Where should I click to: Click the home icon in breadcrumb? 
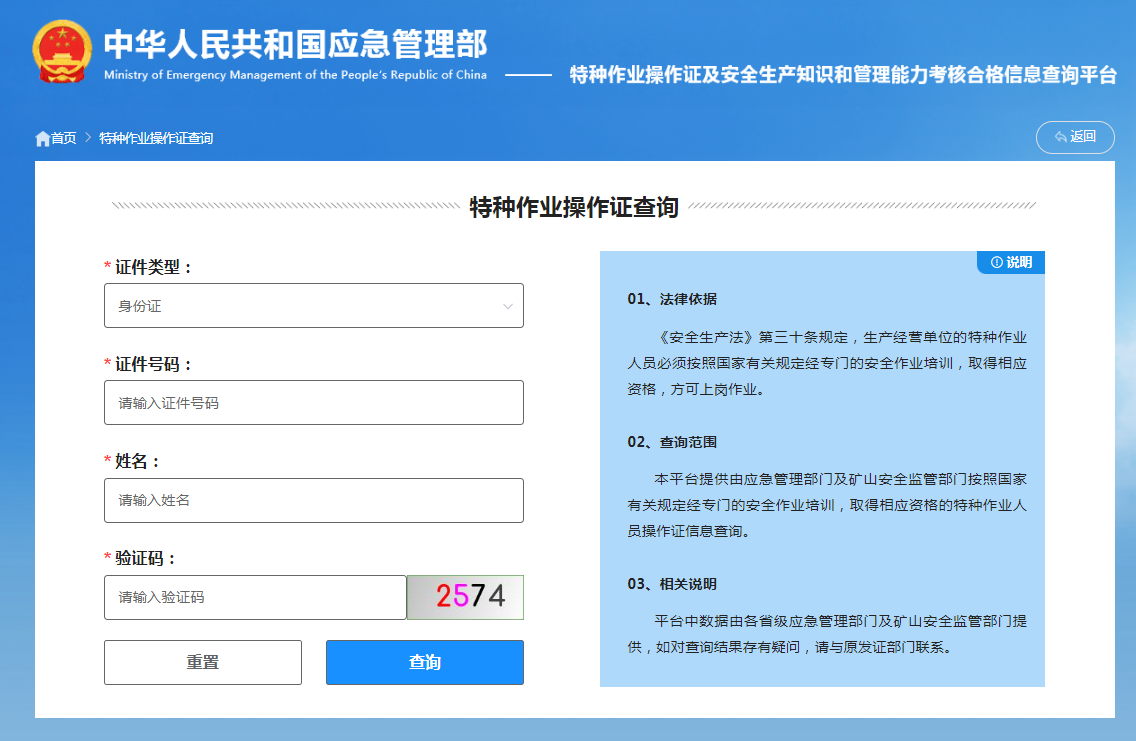click(42, 138)
